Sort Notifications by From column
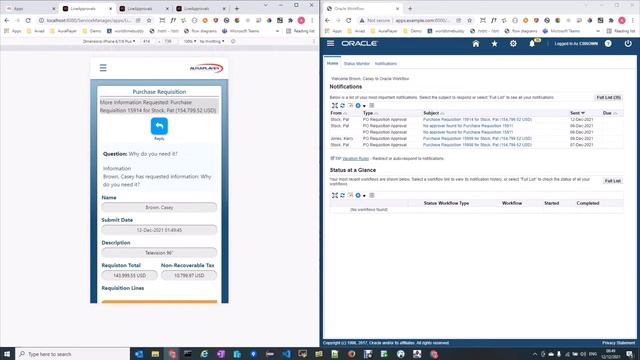Image resolution: width=640 pixels, height=360 pixels. (338, 113)
